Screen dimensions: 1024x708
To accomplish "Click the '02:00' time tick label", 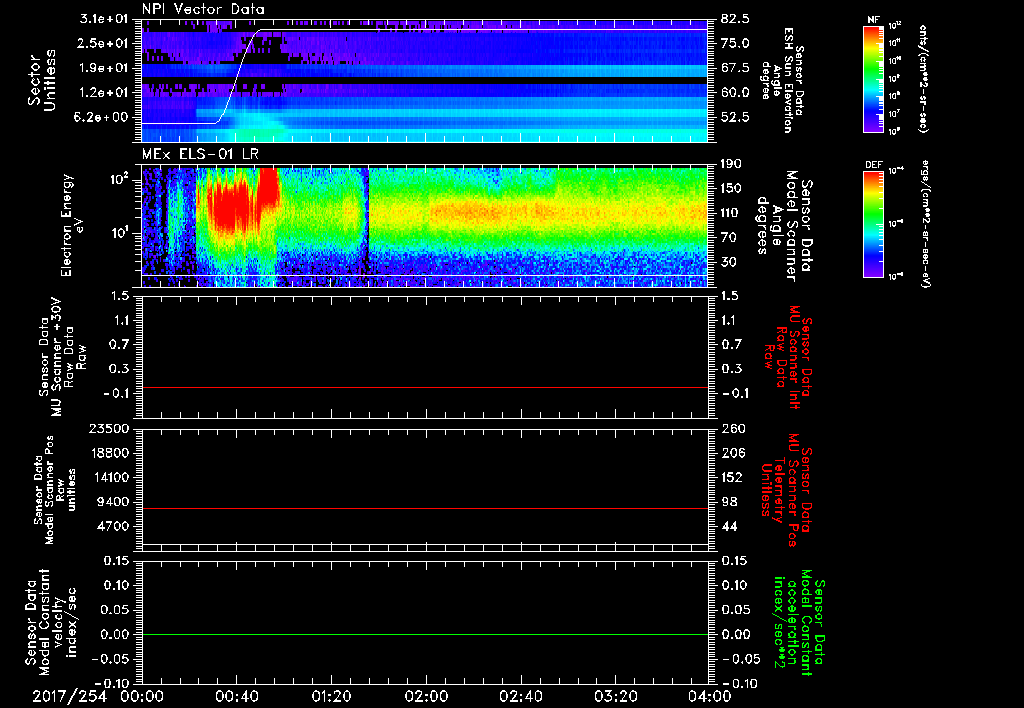I will (426, 697).
